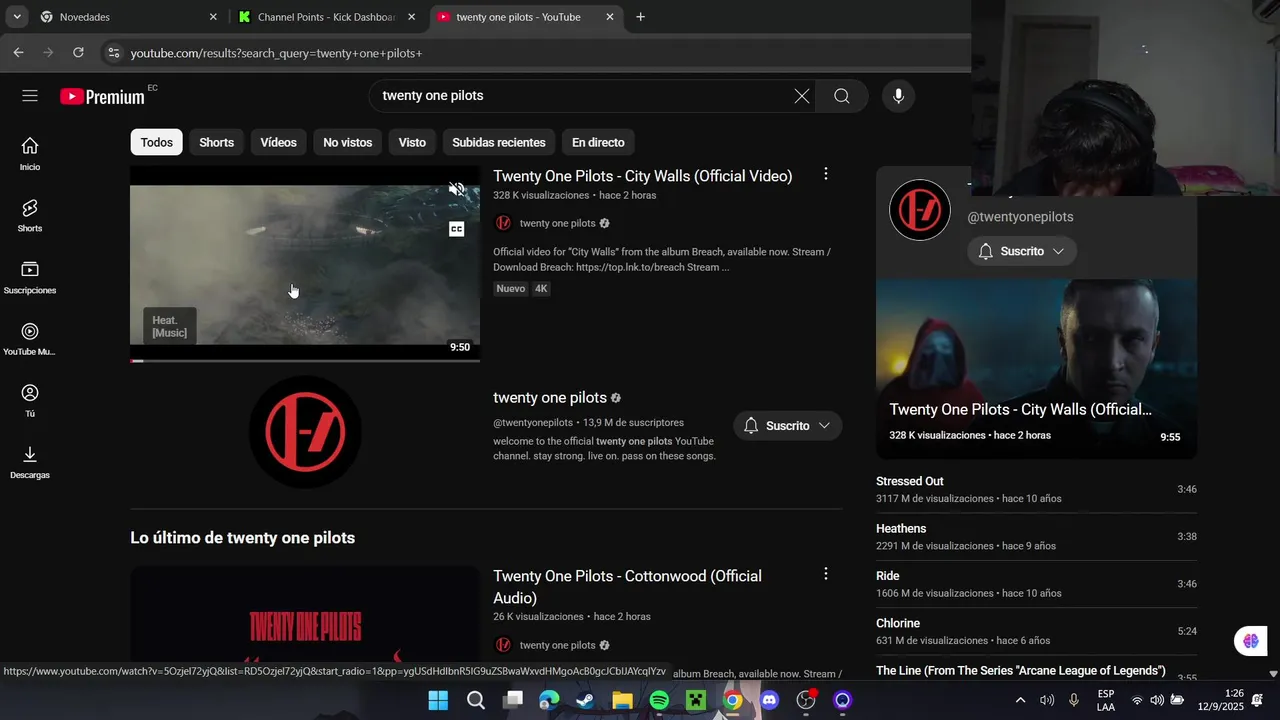Seek on City Walls preview progress bar
1280x720 pixels.
pos(305,360)
